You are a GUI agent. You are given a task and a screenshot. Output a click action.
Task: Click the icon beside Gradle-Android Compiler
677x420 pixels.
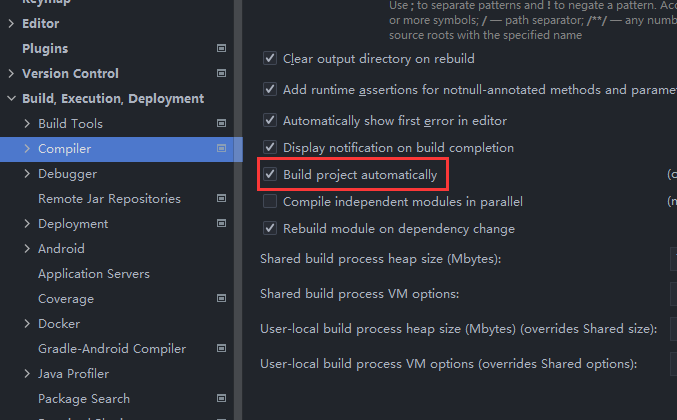coord(221,348)
